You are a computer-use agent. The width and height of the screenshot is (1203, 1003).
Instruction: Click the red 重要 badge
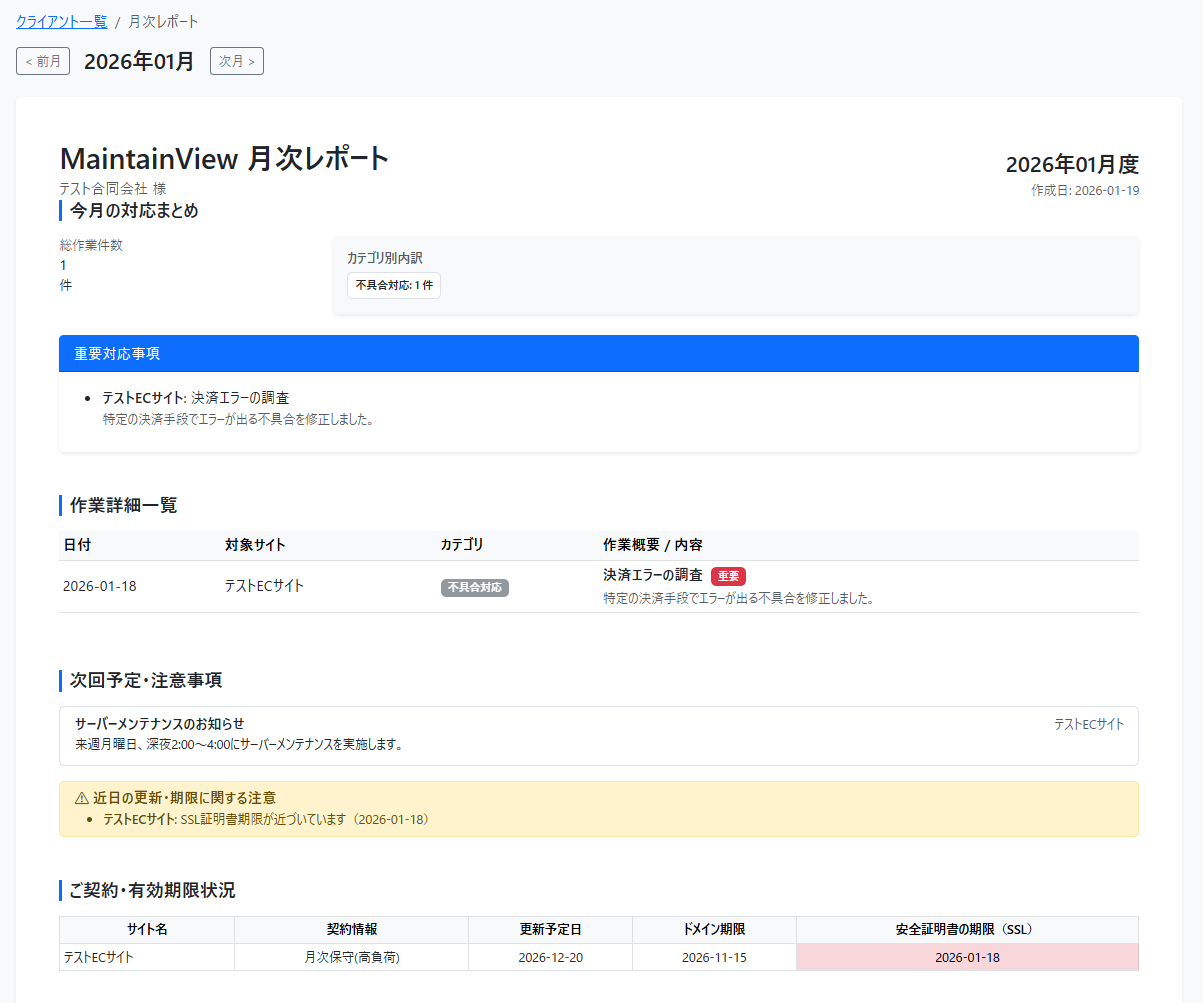click(728, 576)
